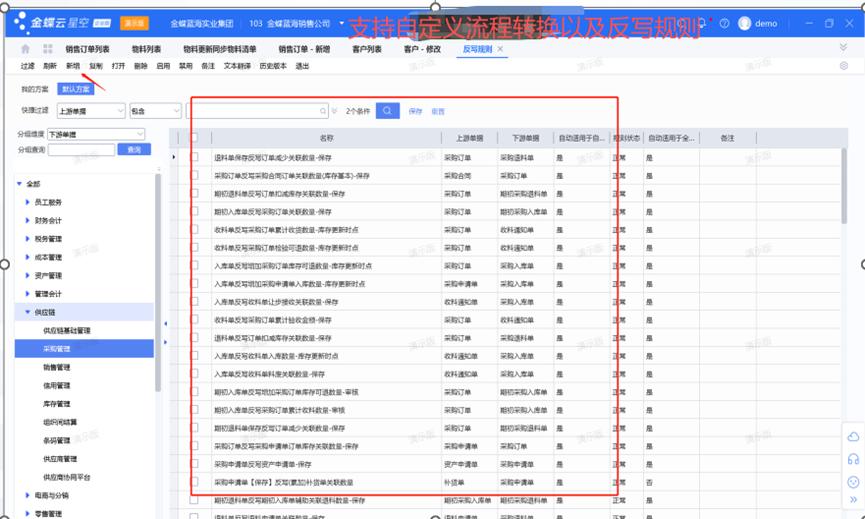865x519 pixels.
Task: Click 启用 to enable the rule
Action: click(163, 66)
